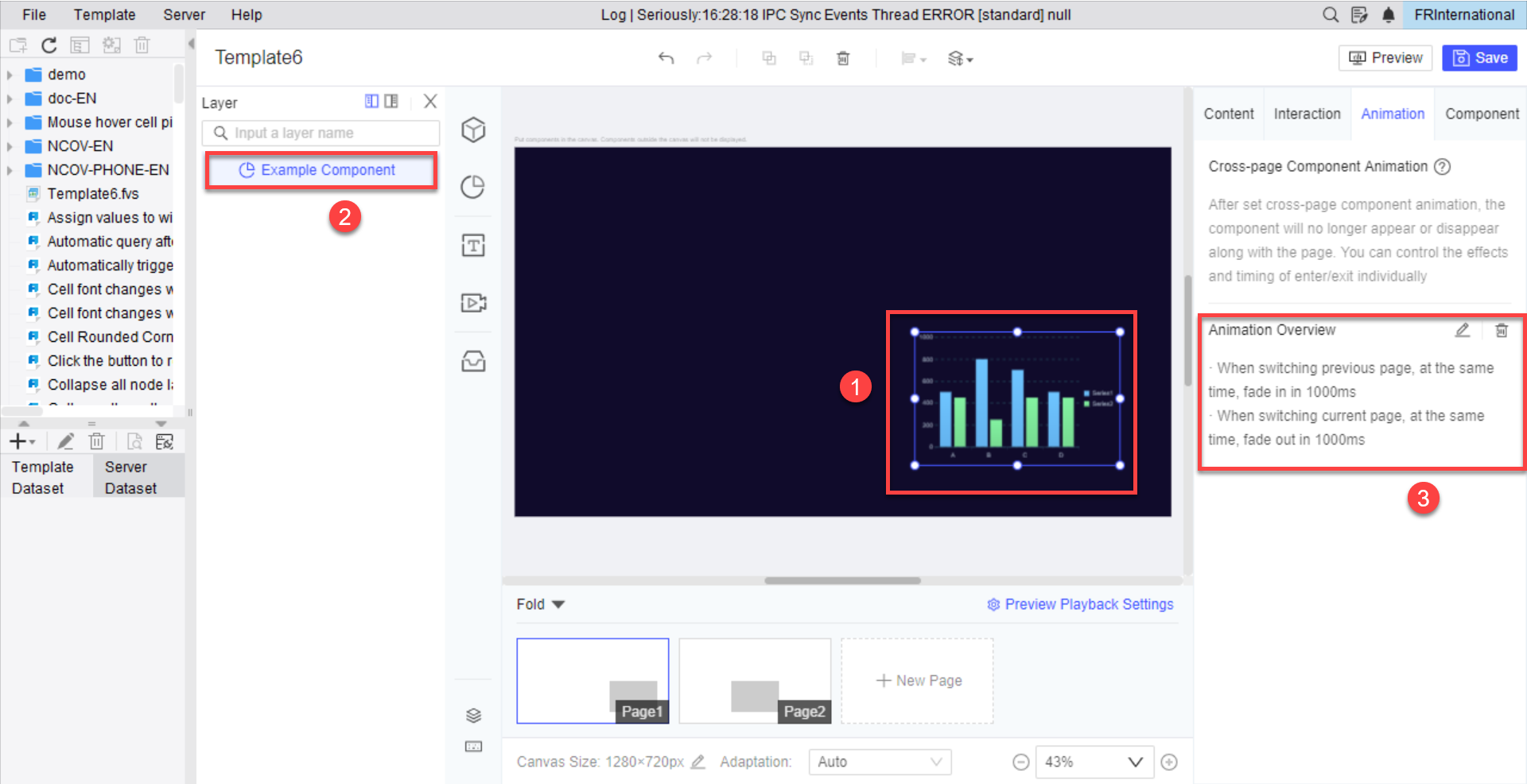This screenshot has height=784, width=1527.
Task: Click the notification bell icon
Action: [1389, 14]
